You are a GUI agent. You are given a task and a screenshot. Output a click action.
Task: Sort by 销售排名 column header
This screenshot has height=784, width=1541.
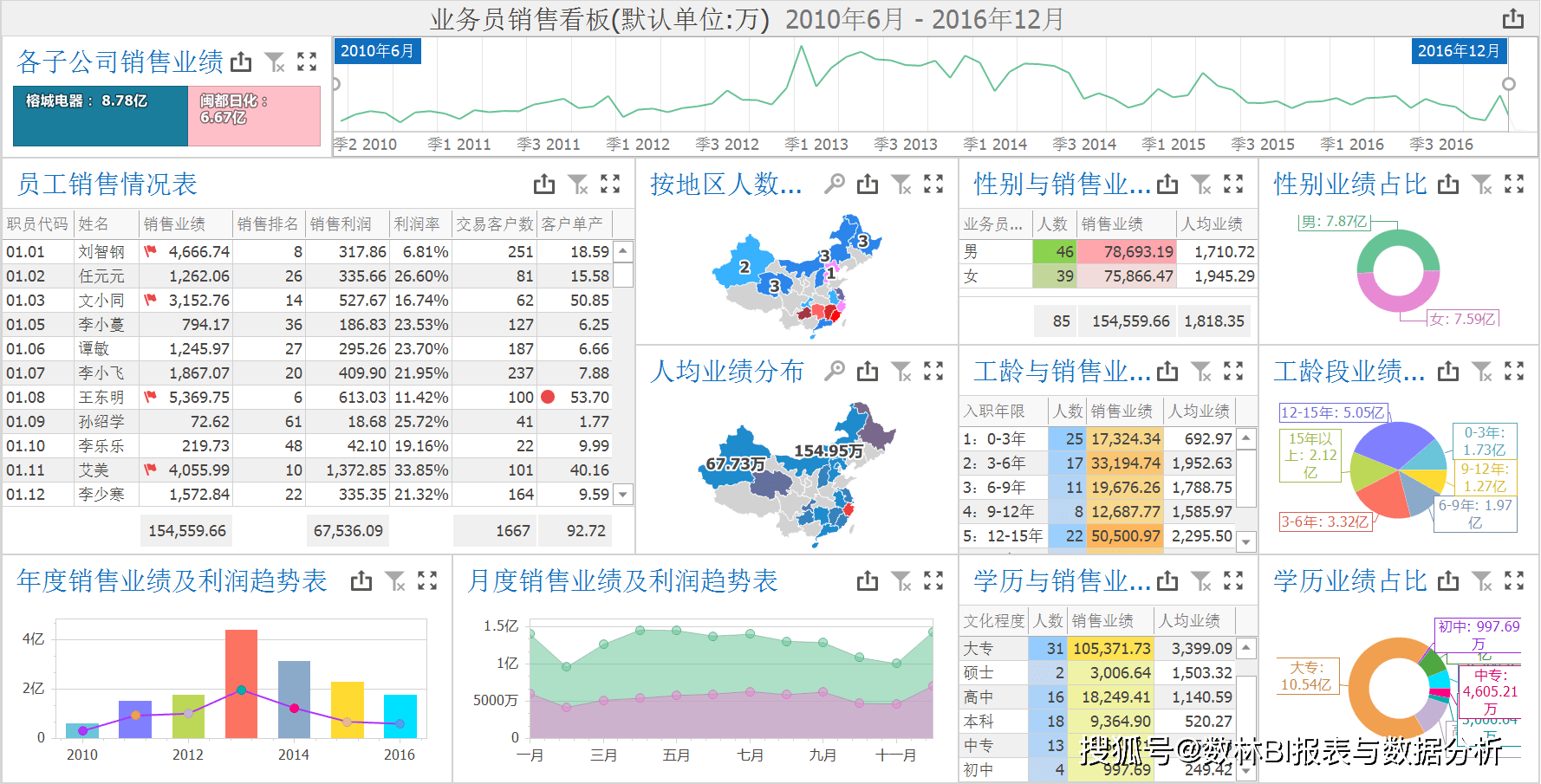(x=268, y=224)
